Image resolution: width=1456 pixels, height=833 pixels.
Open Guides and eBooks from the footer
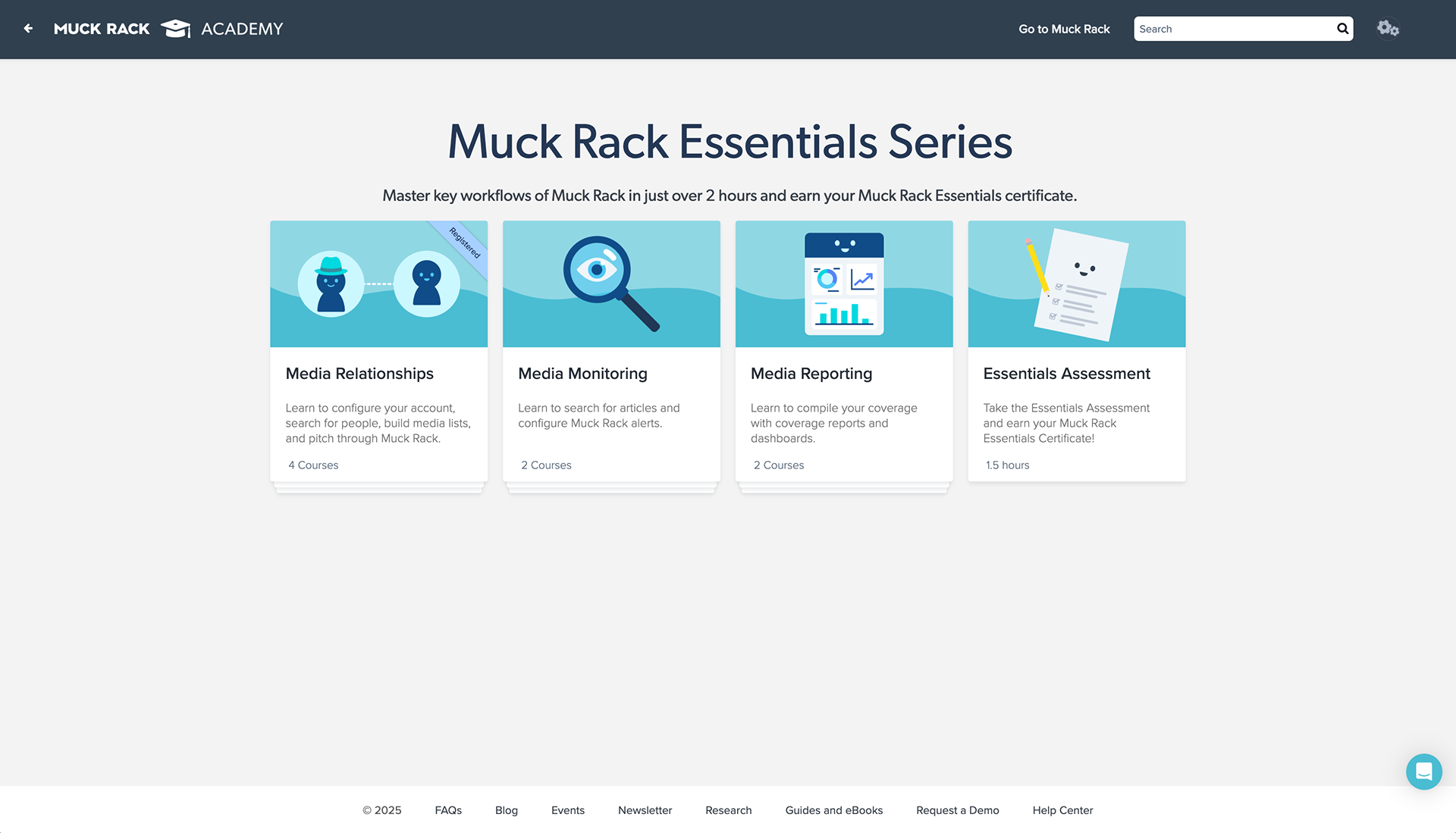(x=833, y=810)
